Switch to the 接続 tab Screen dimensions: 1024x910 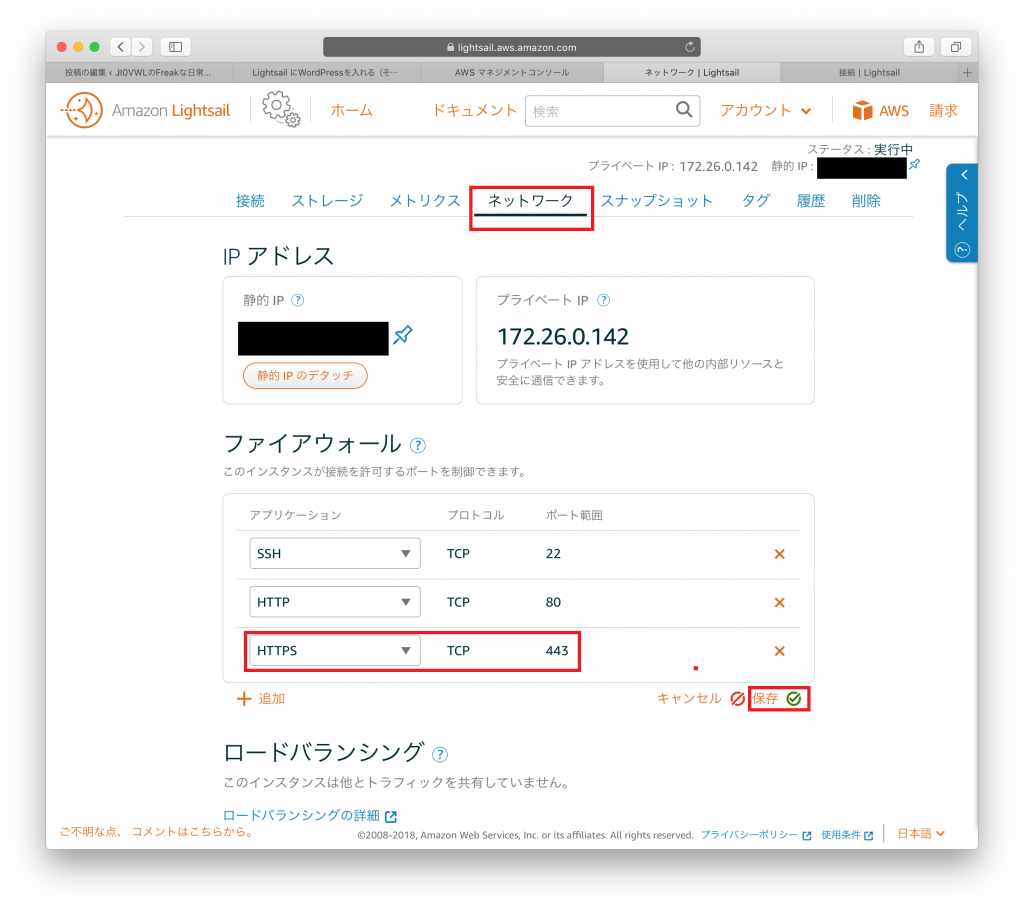tap(250, 201)
